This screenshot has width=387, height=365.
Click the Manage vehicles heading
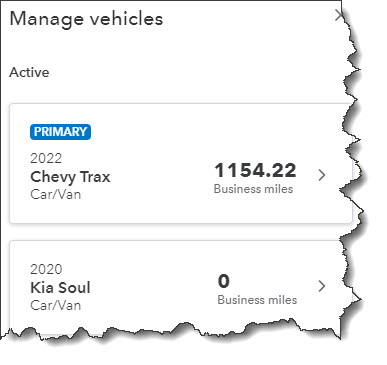tap(87, 19)
